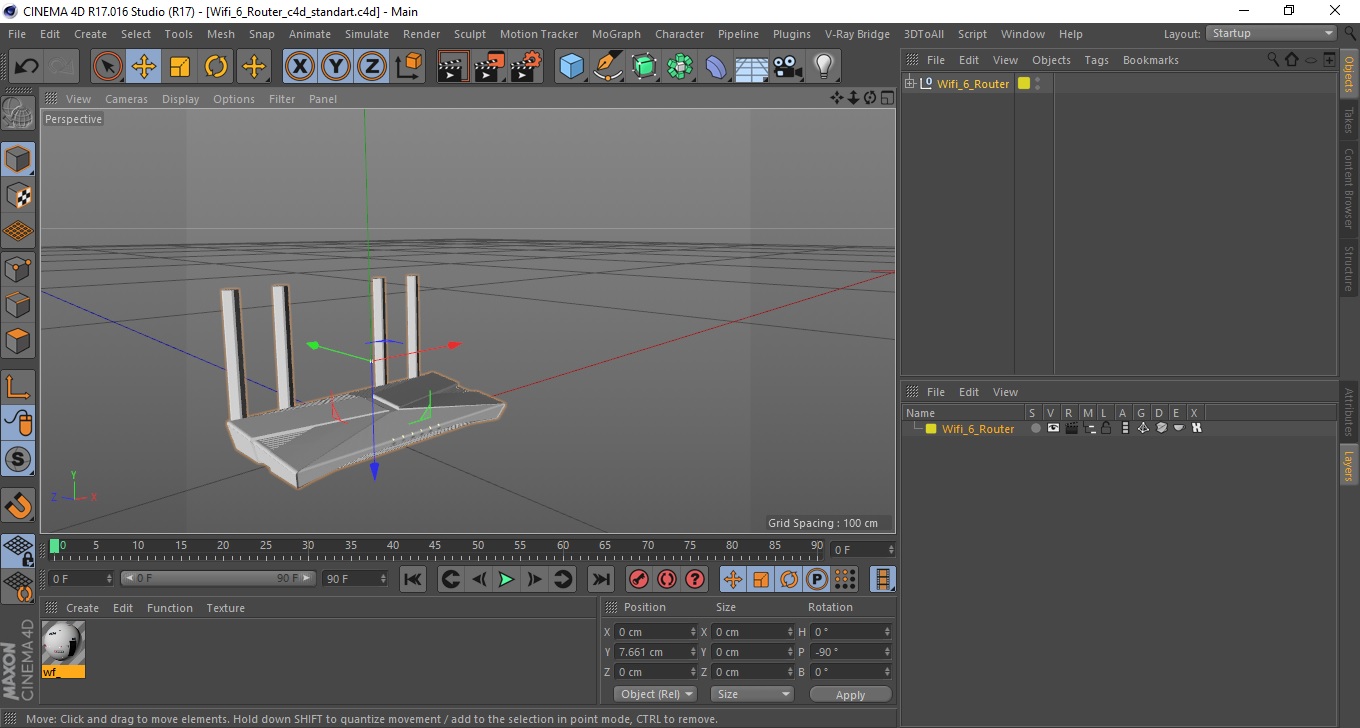Go to start of animation
This screenshot has height=728, width=1360.
413,579
